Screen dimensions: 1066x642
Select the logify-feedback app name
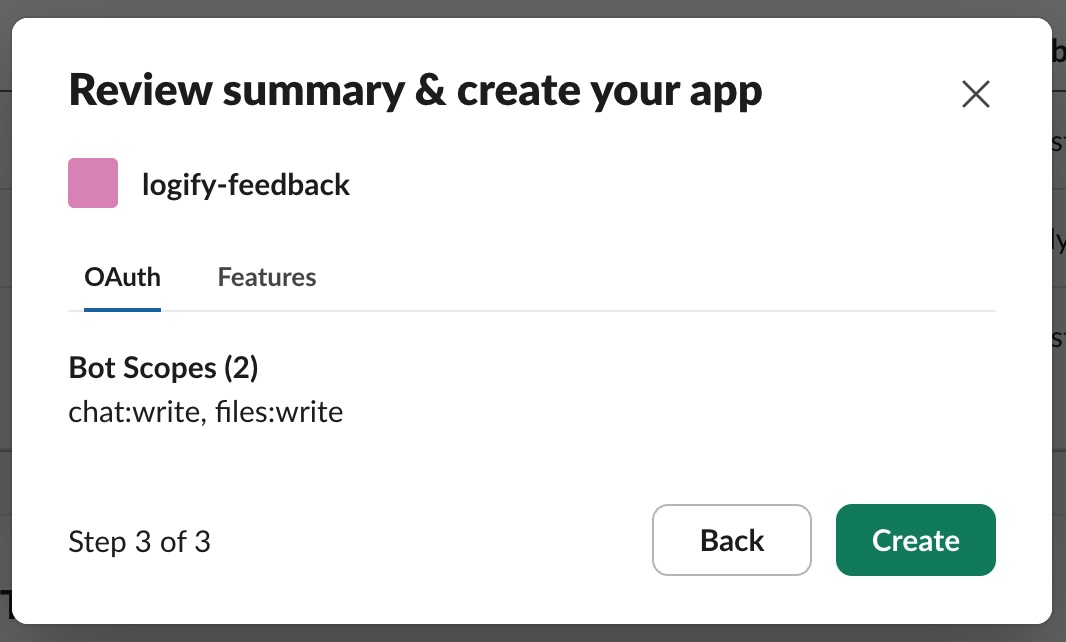246,185
